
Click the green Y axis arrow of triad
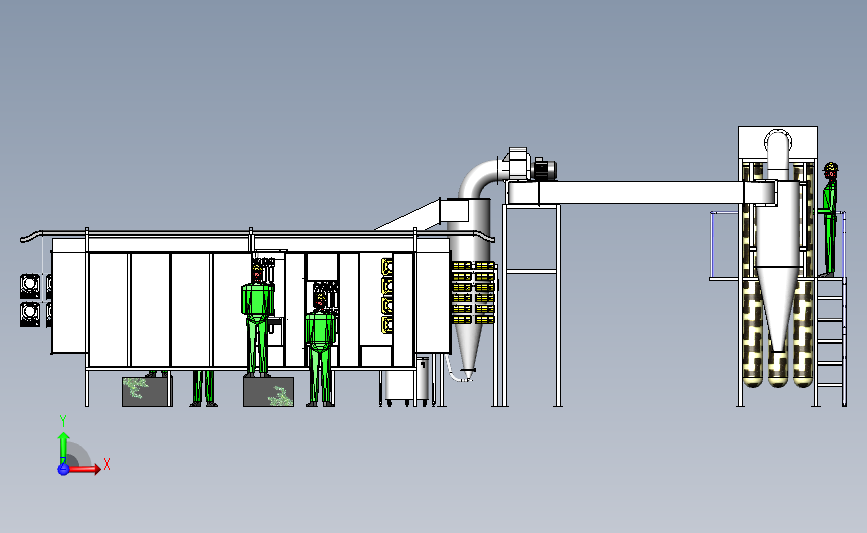tap(64, 448)
